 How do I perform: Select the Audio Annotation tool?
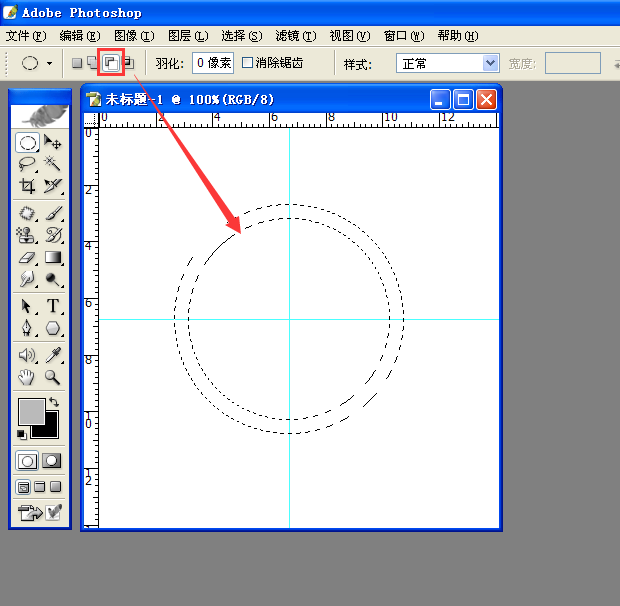27,355
